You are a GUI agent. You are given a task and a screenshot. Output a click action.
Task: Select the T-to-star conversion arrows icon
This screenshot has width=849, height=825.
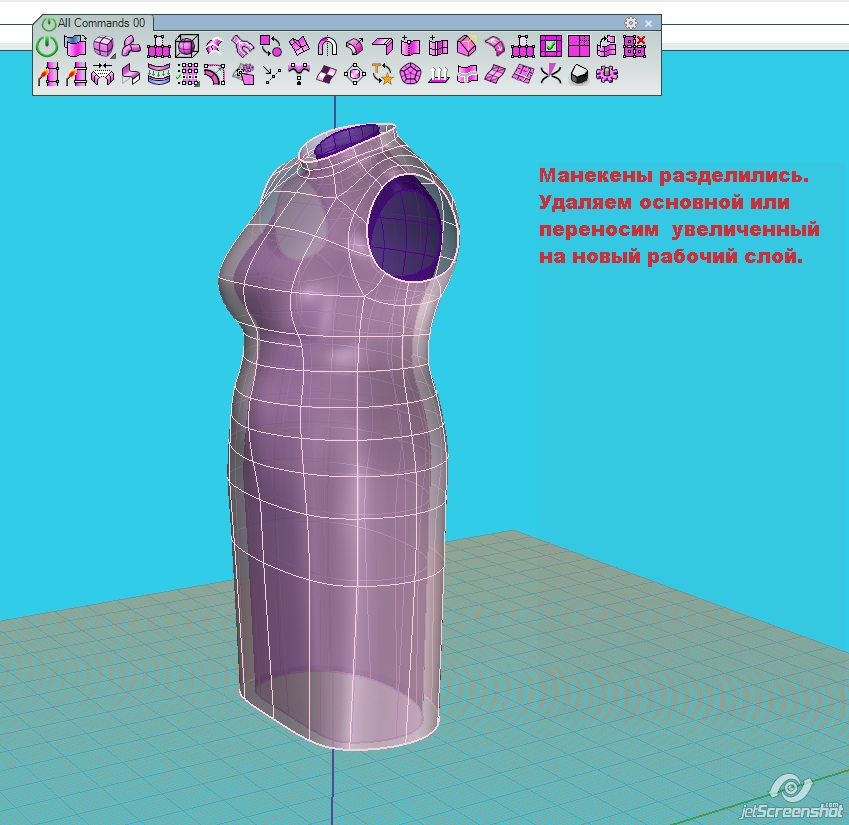pos(383,74)
